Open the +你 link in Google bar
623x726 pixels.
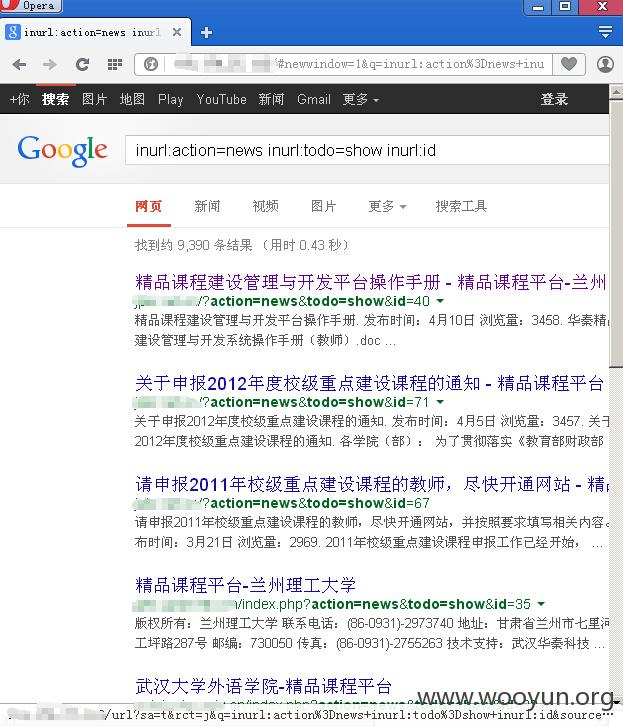point(19,99)
